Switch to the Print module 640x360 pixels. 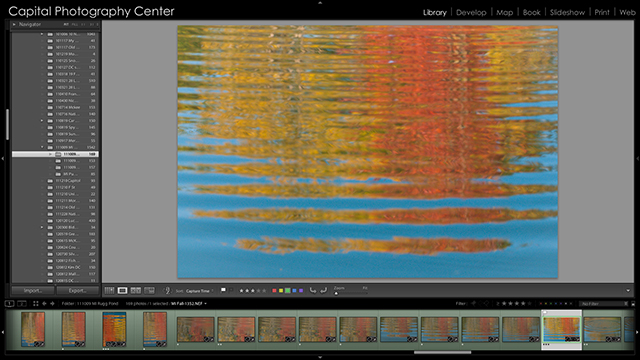[x=602, y=12]
